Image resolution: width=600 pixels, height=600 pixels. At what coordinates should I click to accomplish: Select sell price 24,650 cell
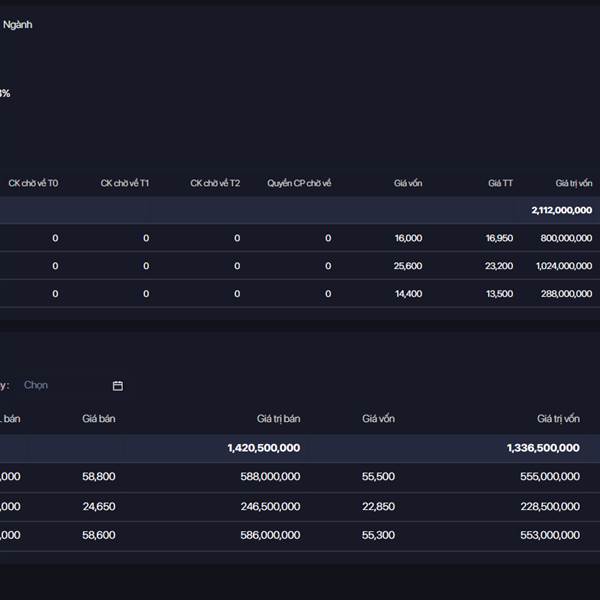point(99,506)
